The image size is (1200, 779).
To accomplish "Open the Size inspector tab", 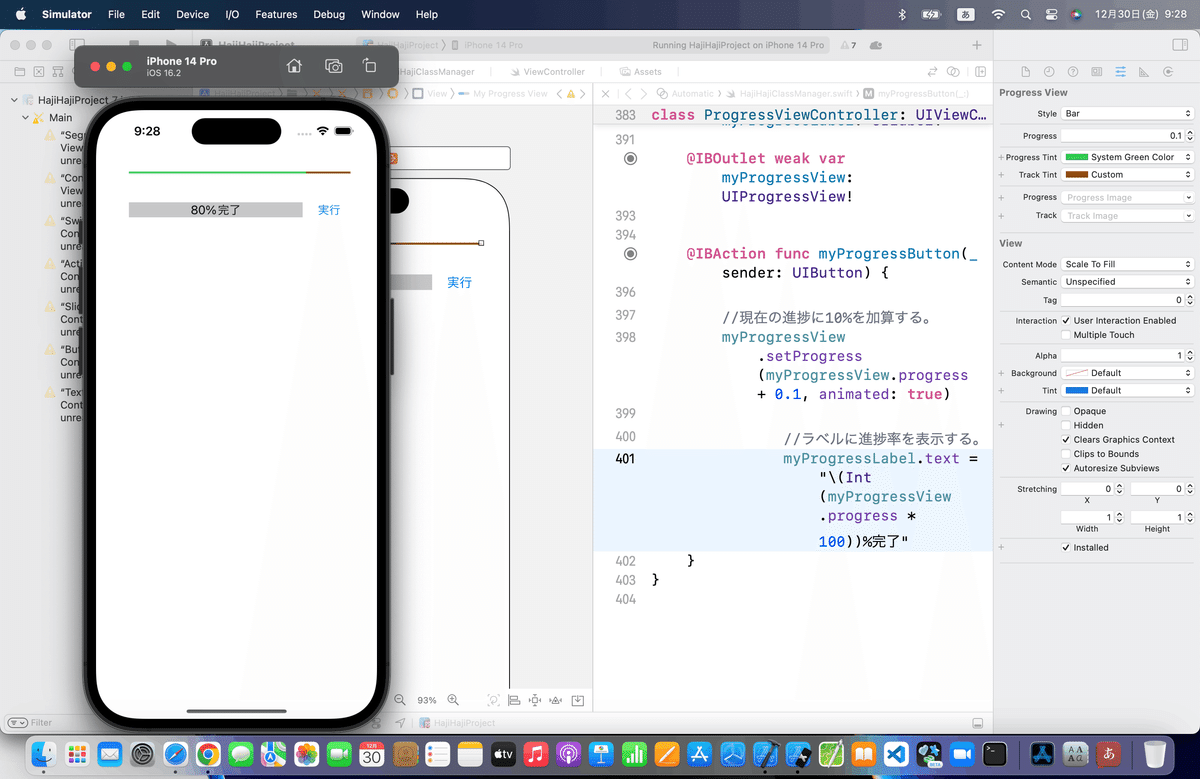I will click(1143, 72).
